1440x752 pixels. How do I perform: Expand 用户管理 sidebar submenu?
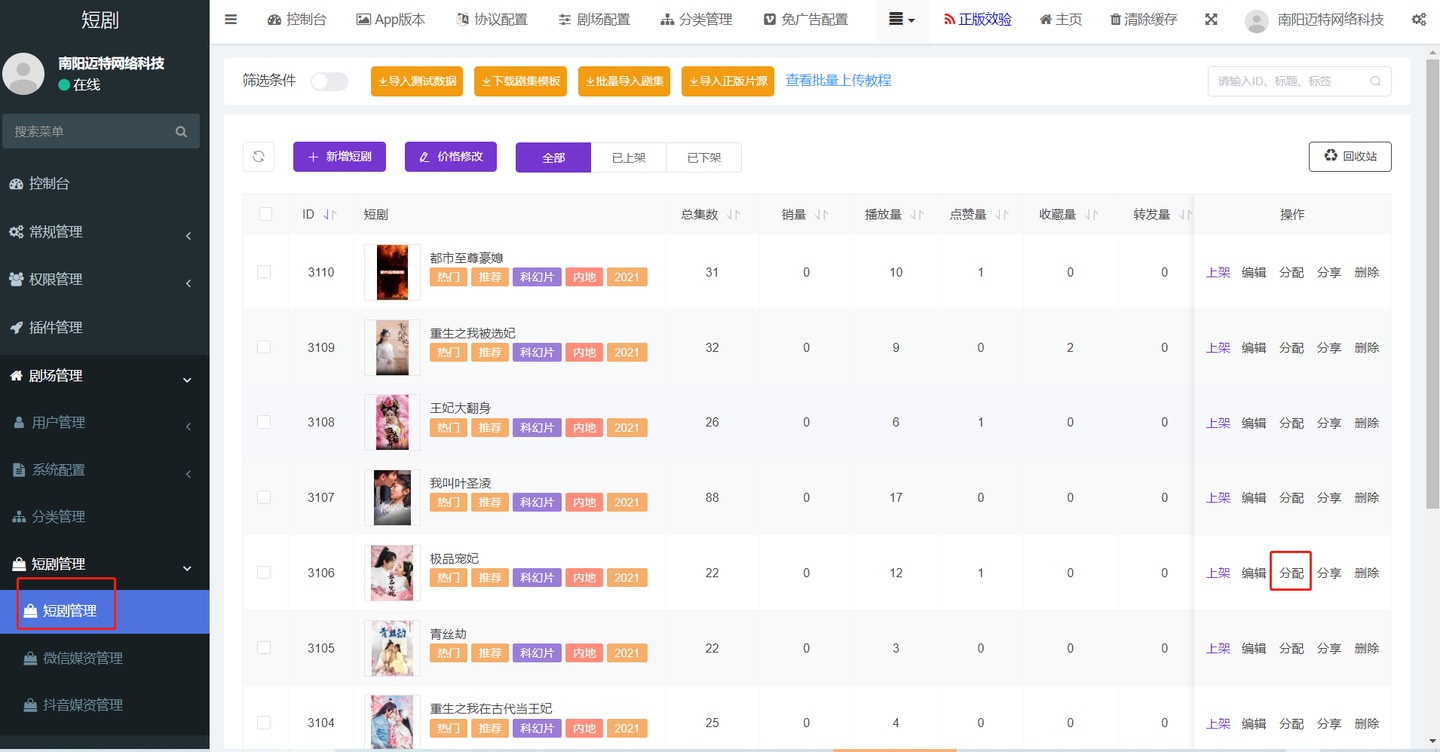(104, 422)
